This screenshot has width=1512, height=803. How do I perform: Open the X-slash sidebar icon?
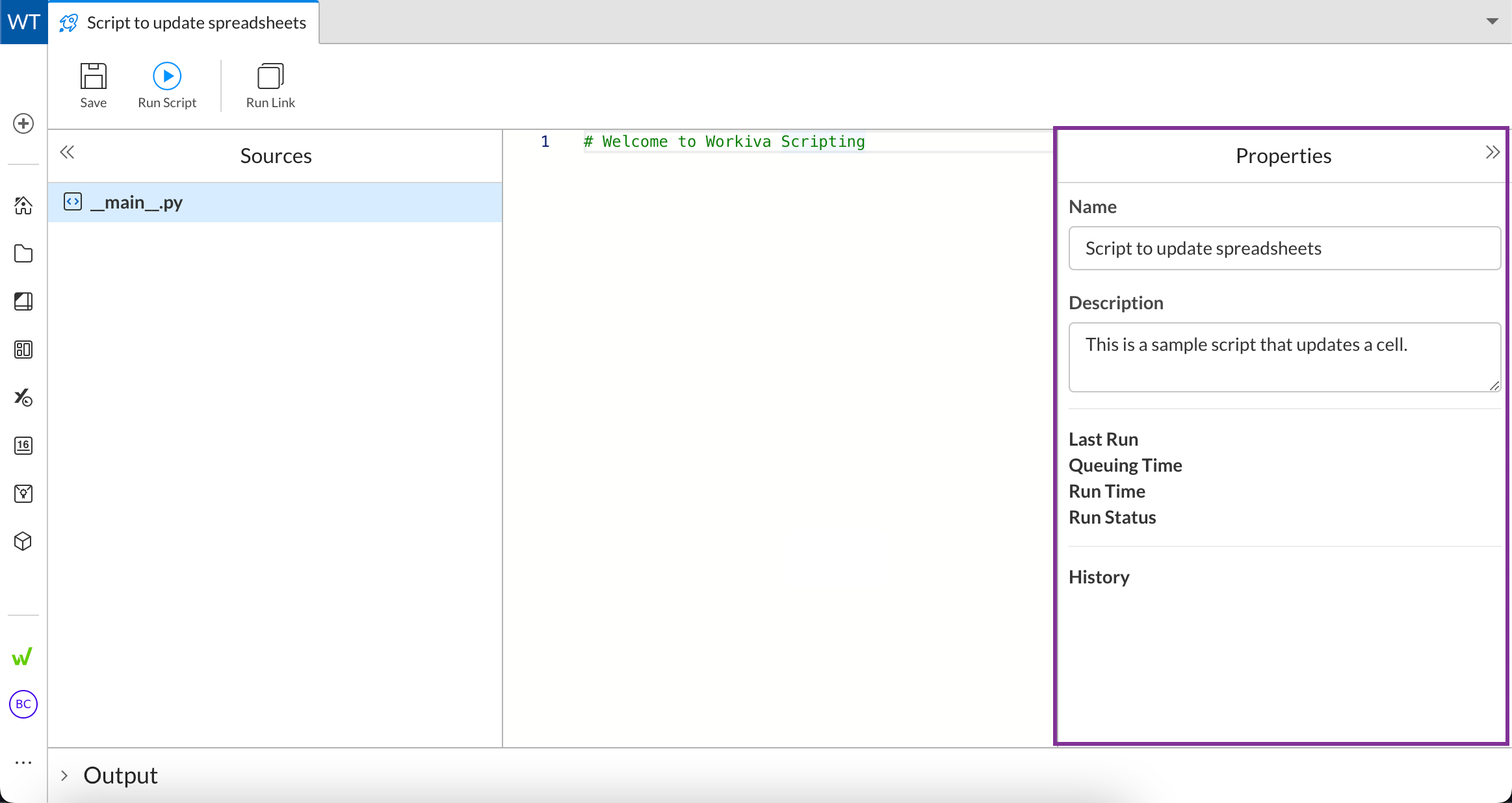click(23, 397)
